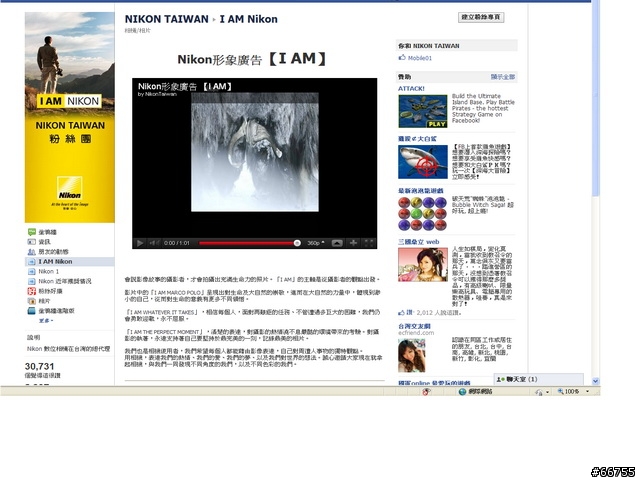640x480 pixels.
Task: Click the 說明 description heading in the sidebar
Action: pyautogui.click(x=33, y=338)
